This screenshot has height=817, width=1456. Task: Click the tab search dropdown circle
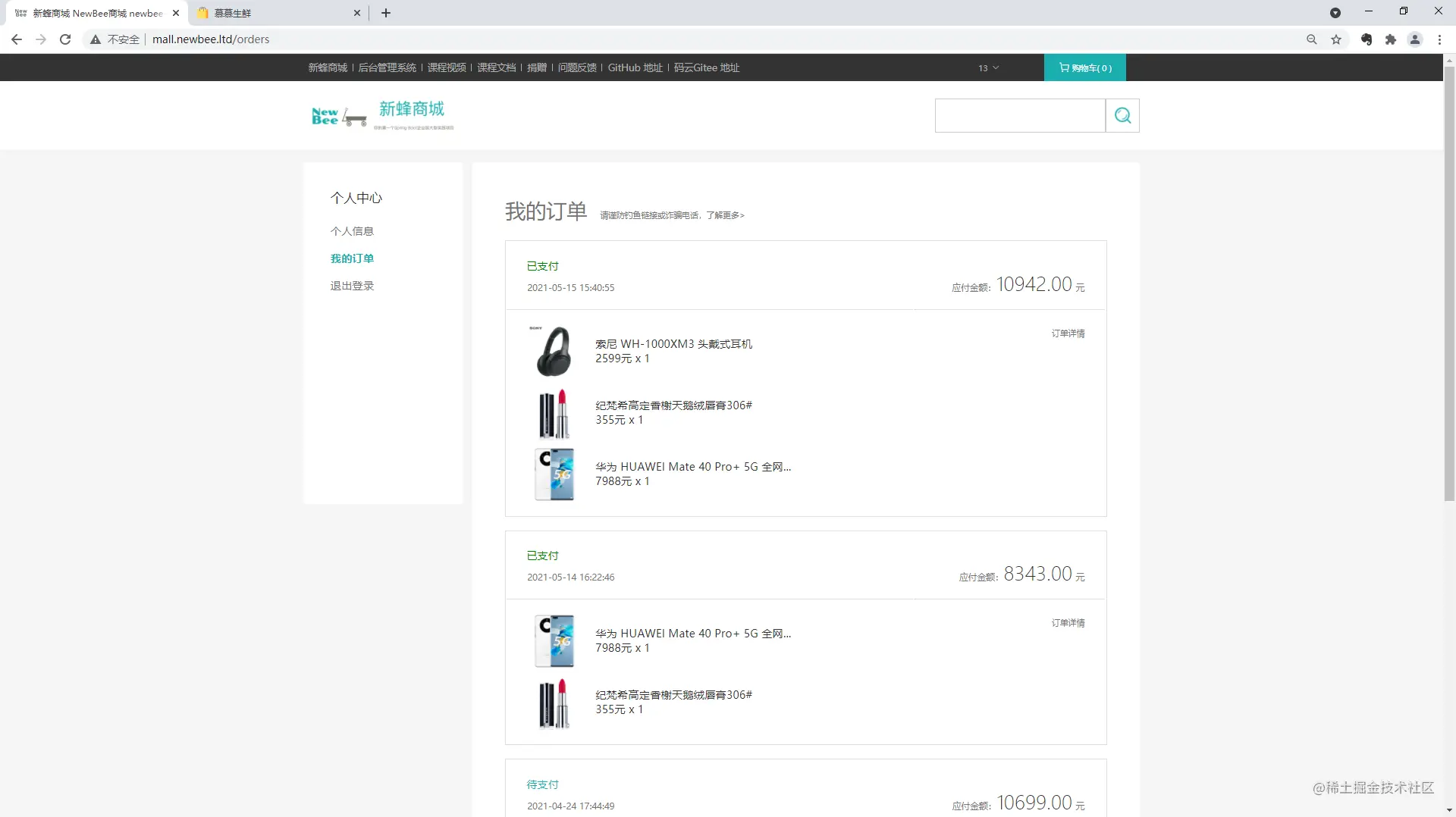[1335, 13]
